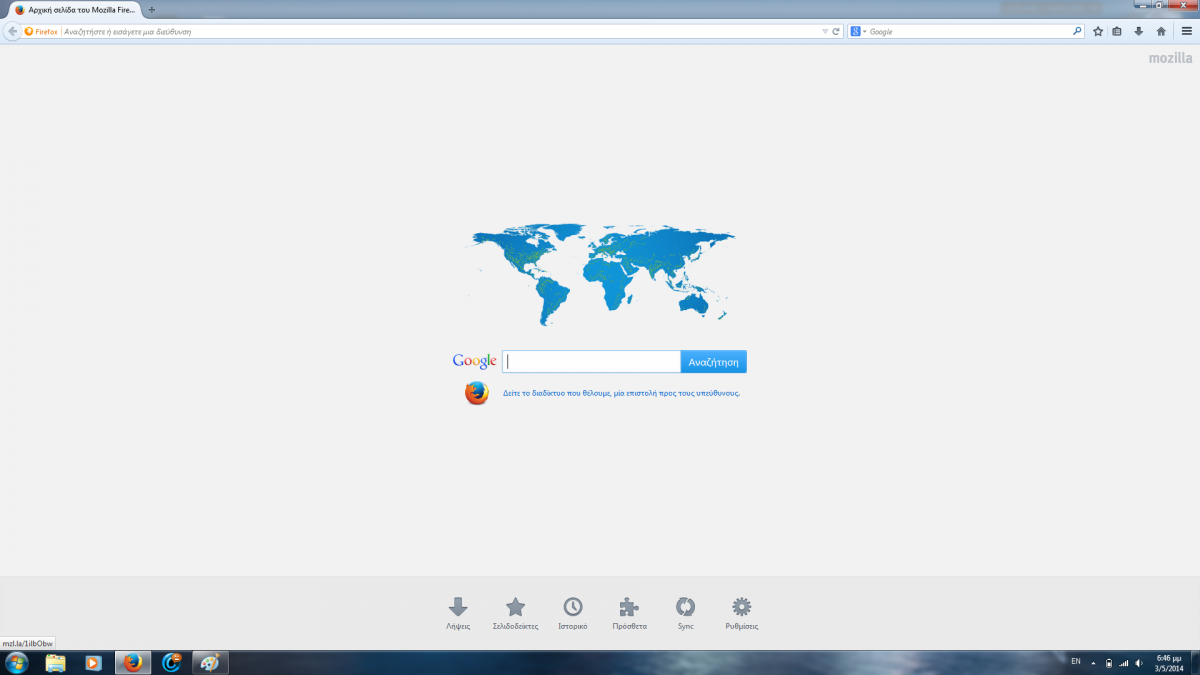Screen dimensions: 1200x675
Task: Focus the toolbar Google search field
Action: tap(968, 31)
